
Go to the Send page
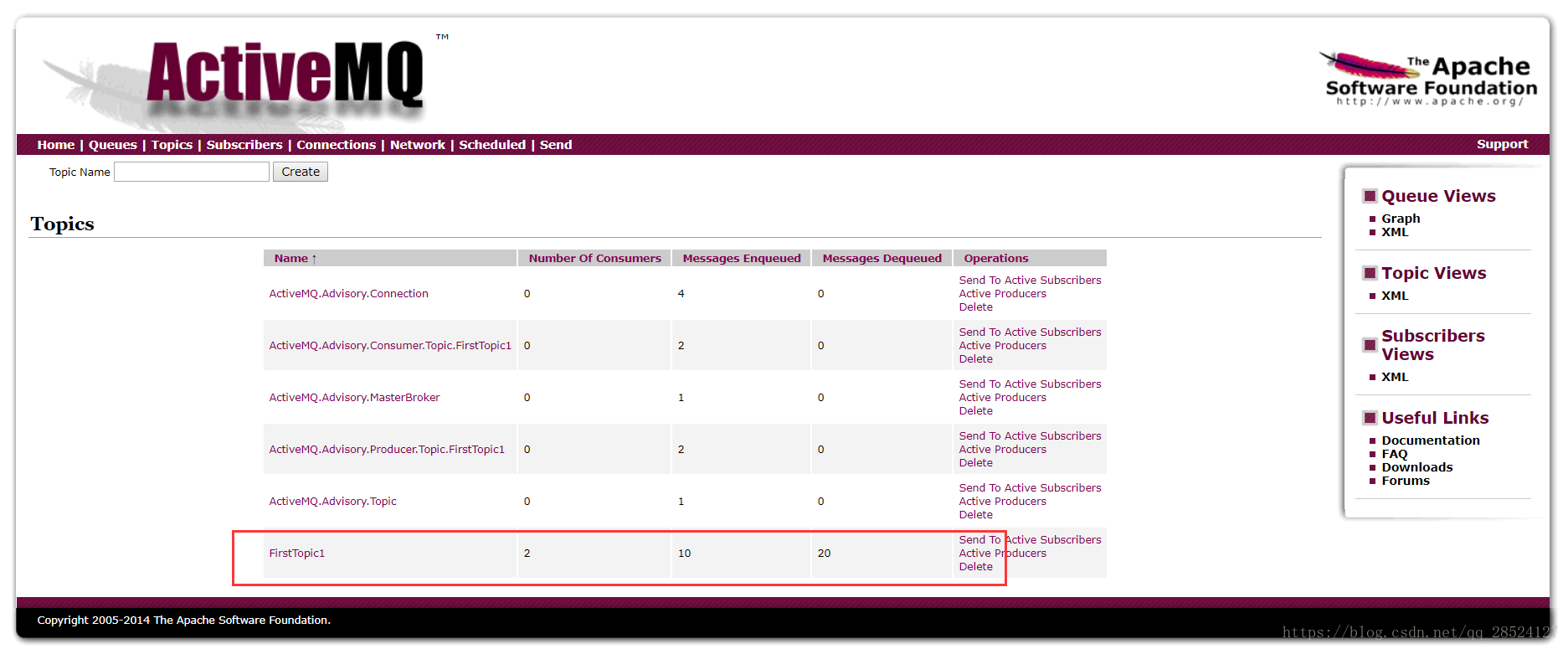556,145
